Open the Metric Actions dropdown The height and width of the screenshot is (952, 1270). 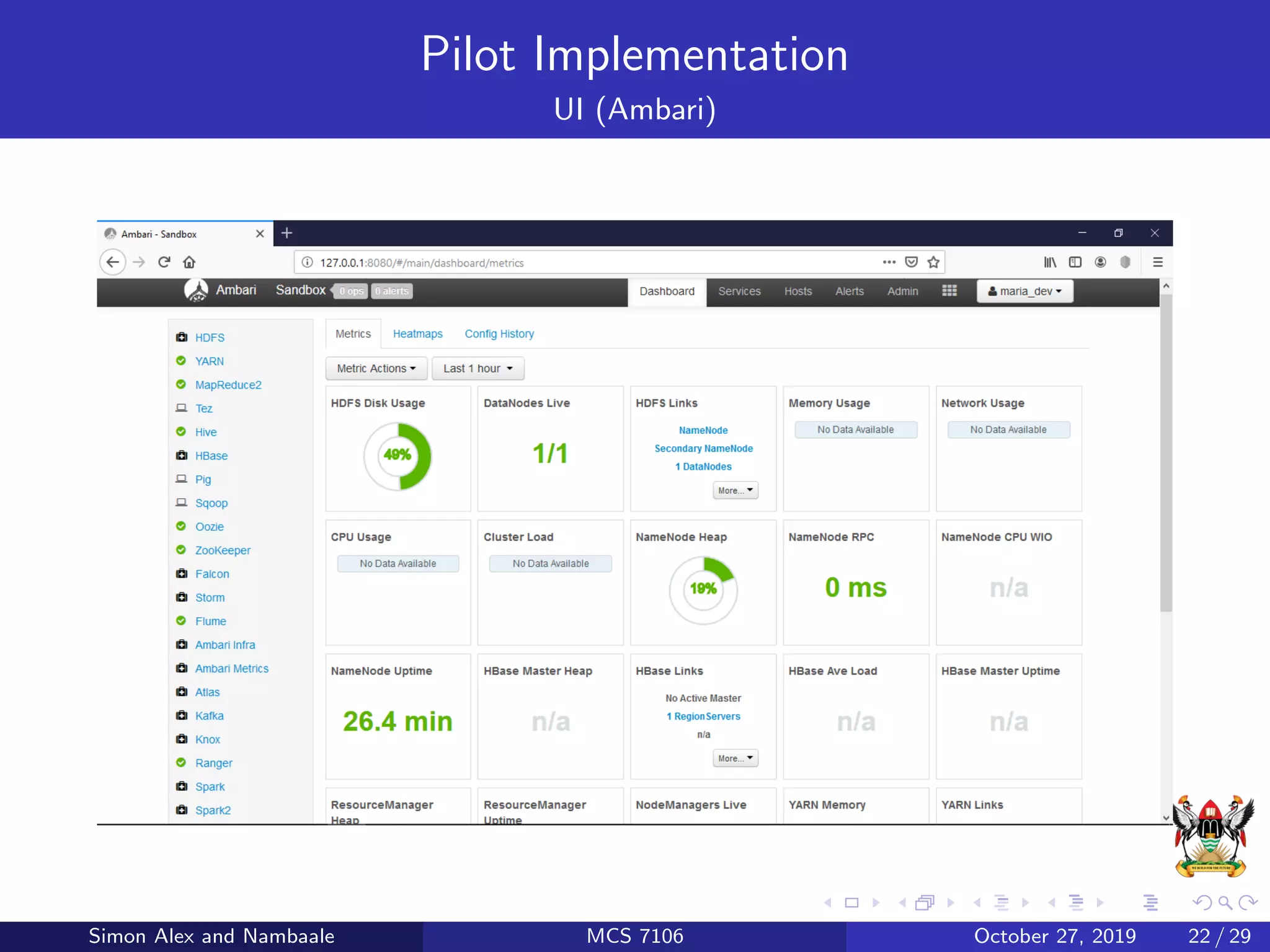click(x=376, y=368)
